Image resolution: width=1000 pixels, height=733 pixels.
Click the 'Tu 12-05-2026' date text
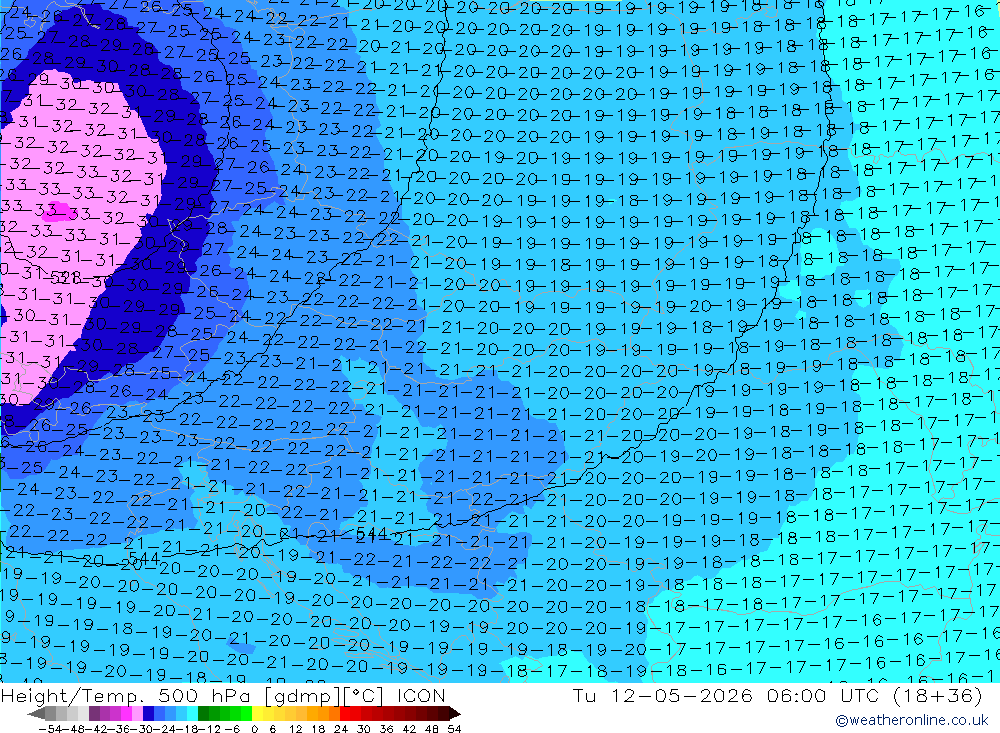[663, 695]
